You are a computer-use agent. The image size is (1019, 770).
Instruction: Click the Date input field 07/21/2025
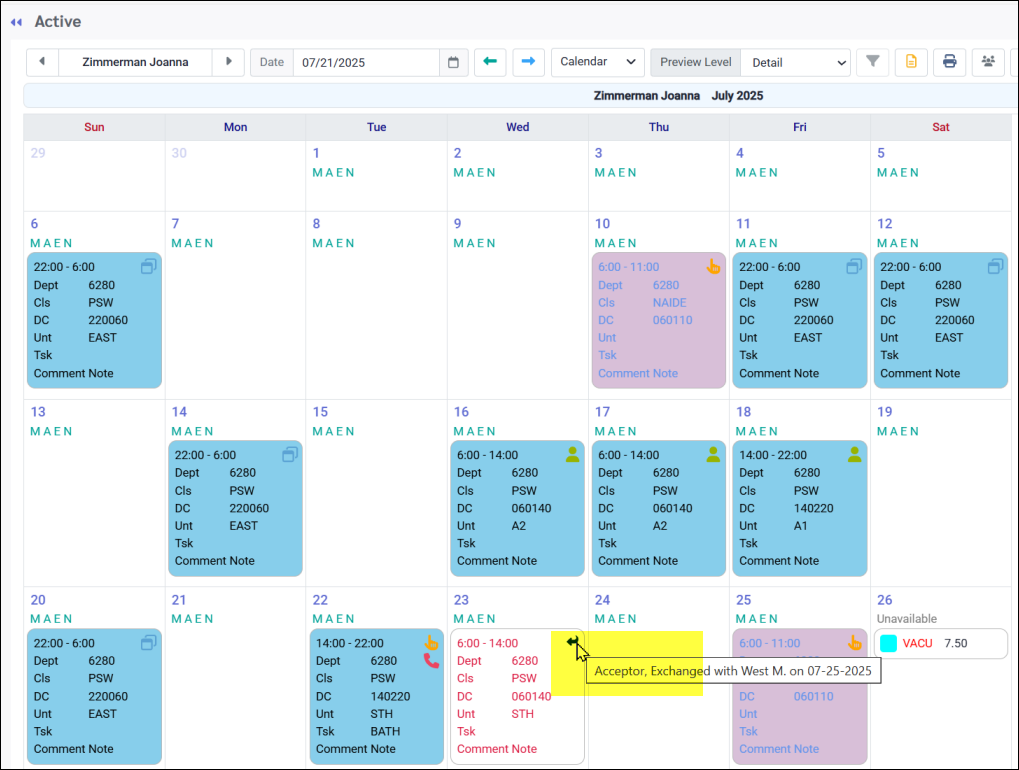367,62
